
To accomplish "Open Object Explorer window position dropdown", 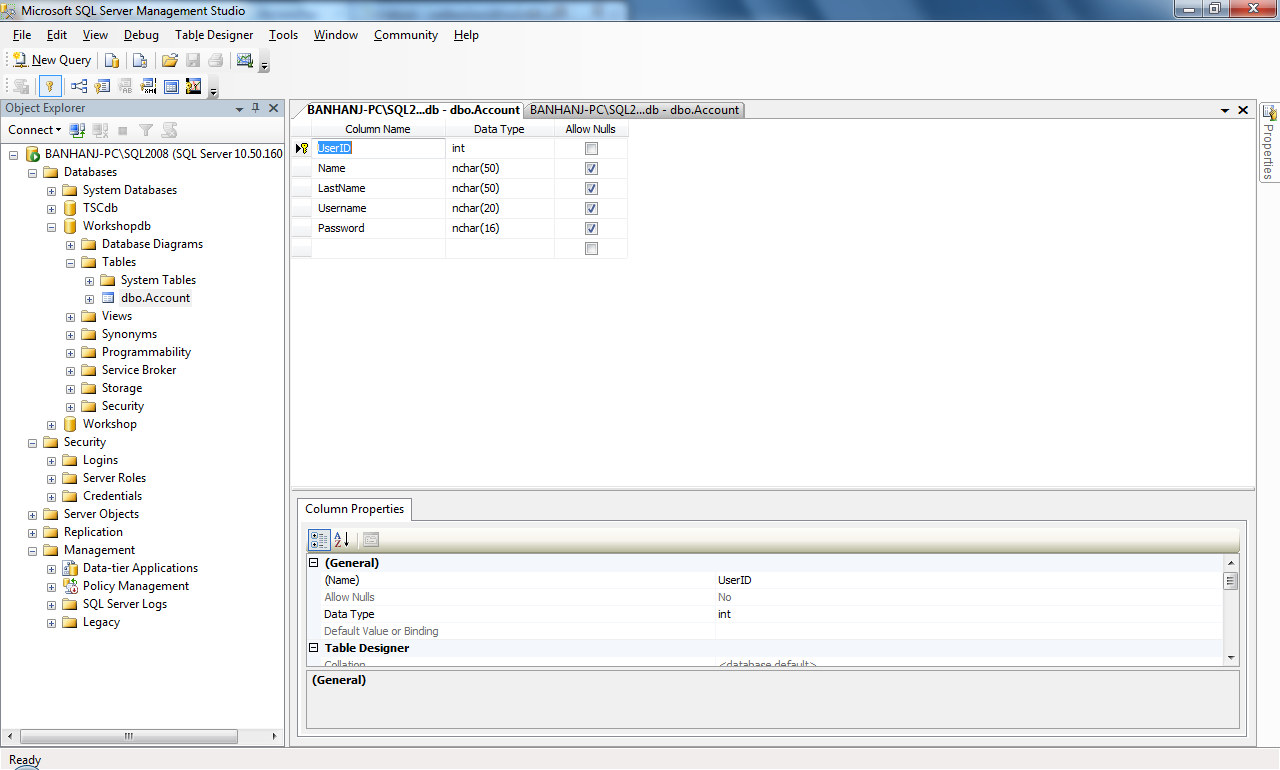I will click(x=239, y=108).
